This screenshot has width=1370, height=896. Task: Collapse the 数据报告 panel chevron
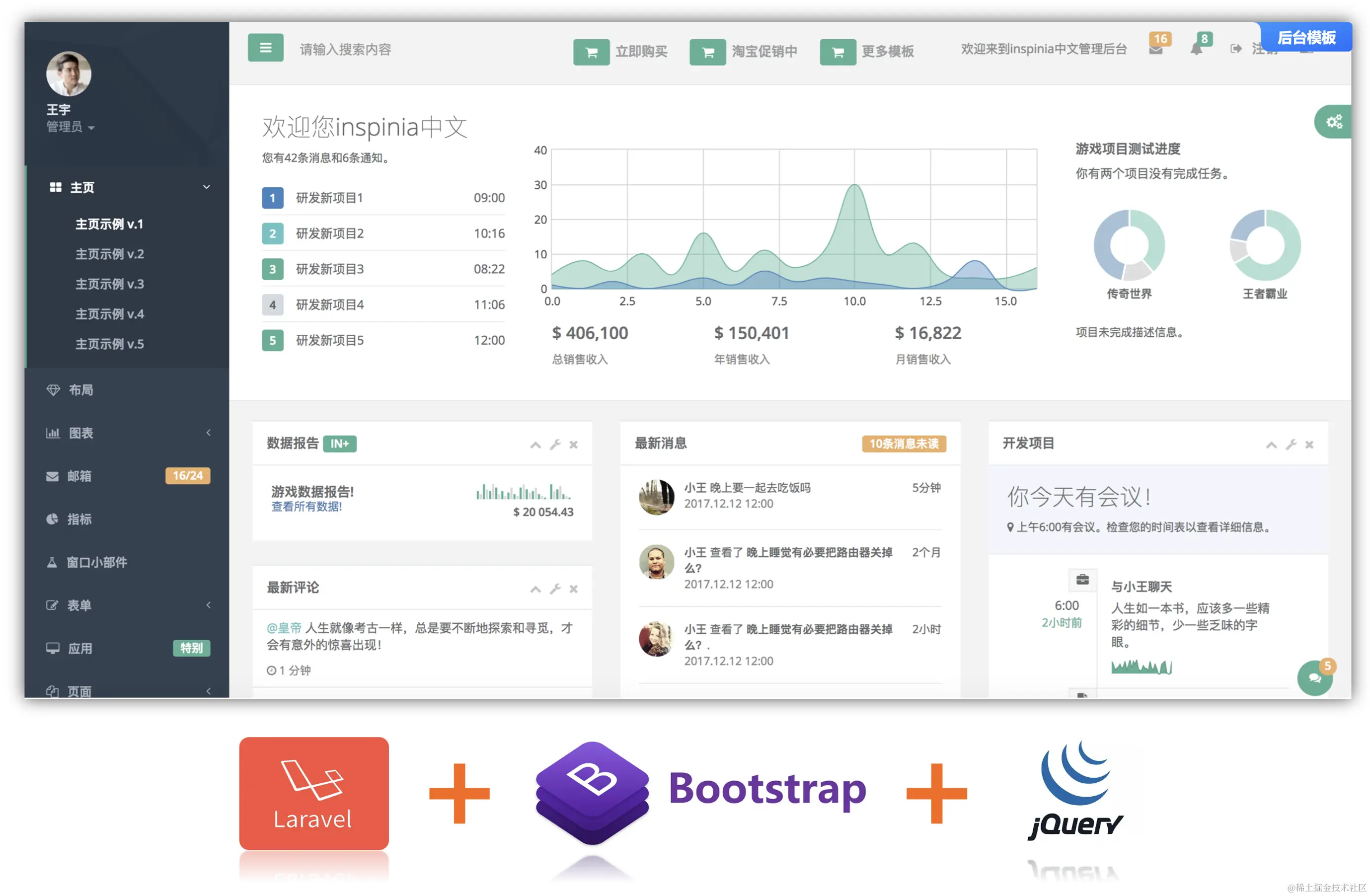coord(535,445)
